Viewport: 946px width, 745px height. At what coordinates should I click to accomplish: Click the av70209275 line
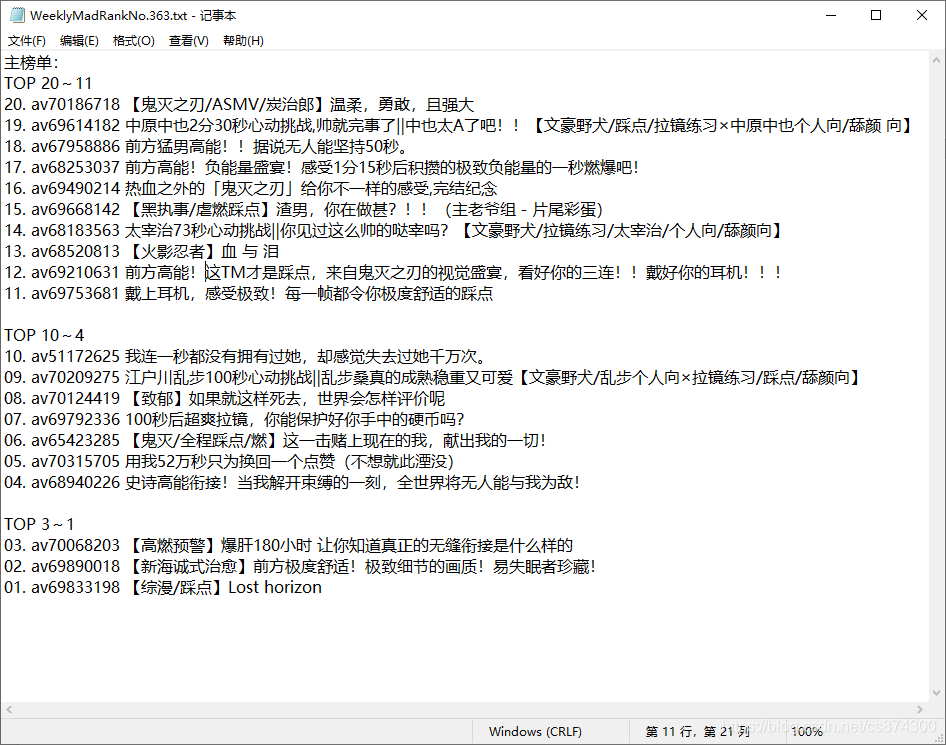433,378
